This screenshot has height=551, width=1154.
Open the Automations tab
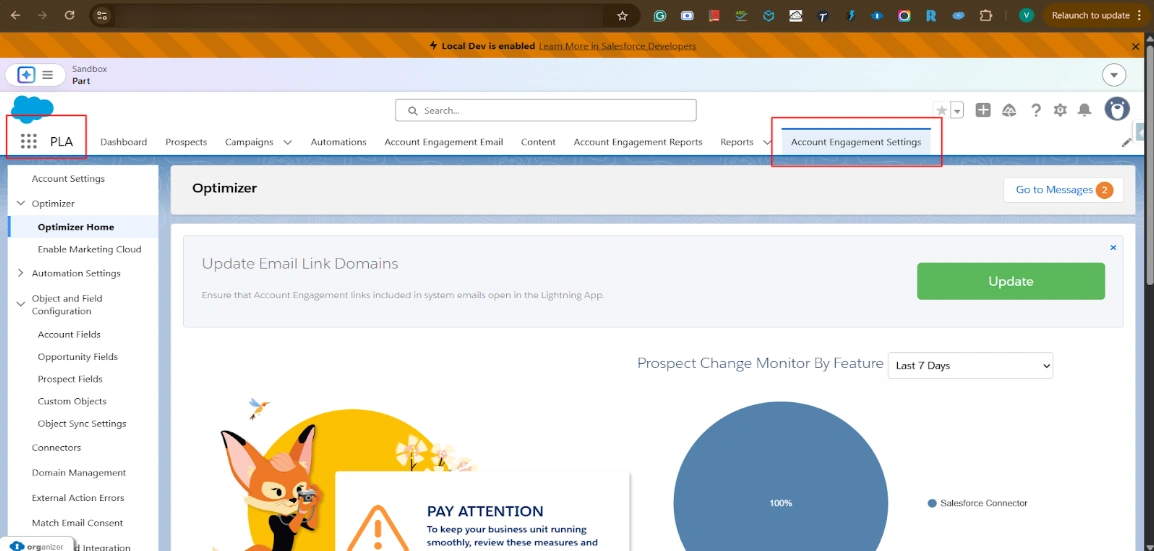point(339,142)
